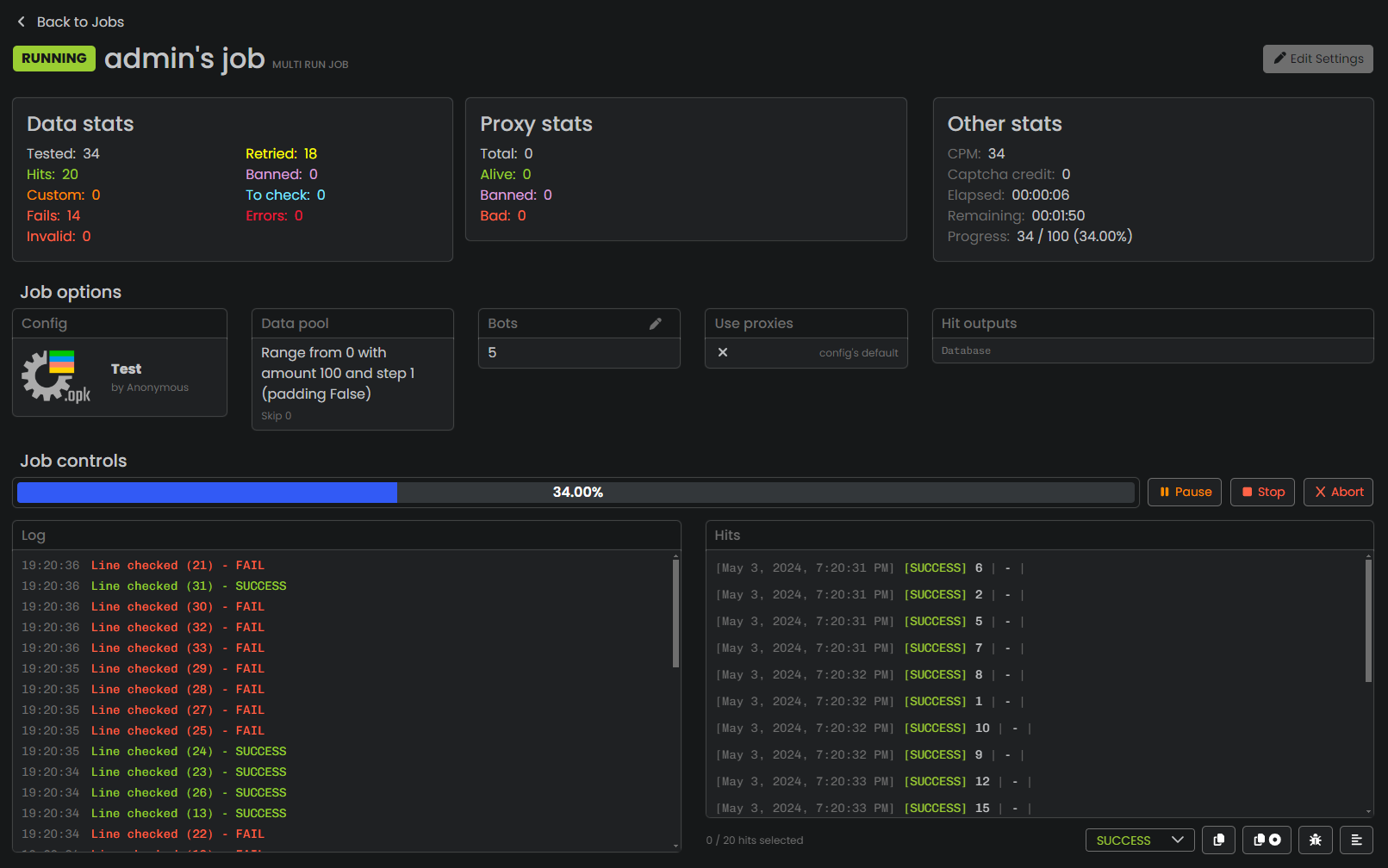Select the hit with data 7
This screenshot has height=868, width=1388.
(870, 648)
